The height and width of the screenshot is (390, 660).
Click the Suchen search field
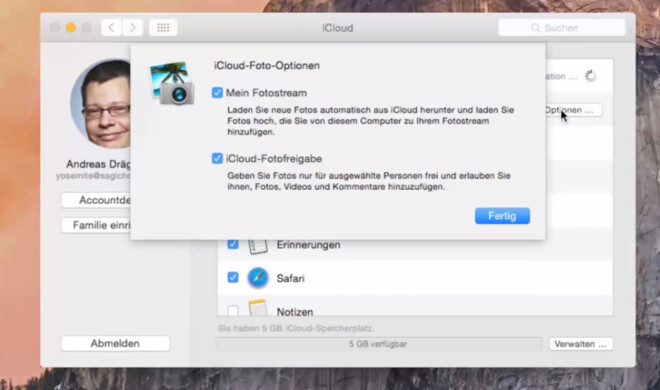[x=562, y=28]
